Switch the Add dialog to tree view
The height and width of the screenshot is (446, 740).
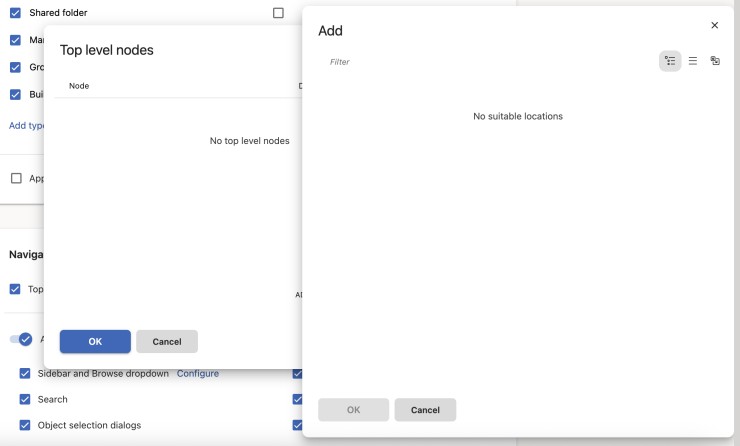pyautogui.click(x=670, y=61)
